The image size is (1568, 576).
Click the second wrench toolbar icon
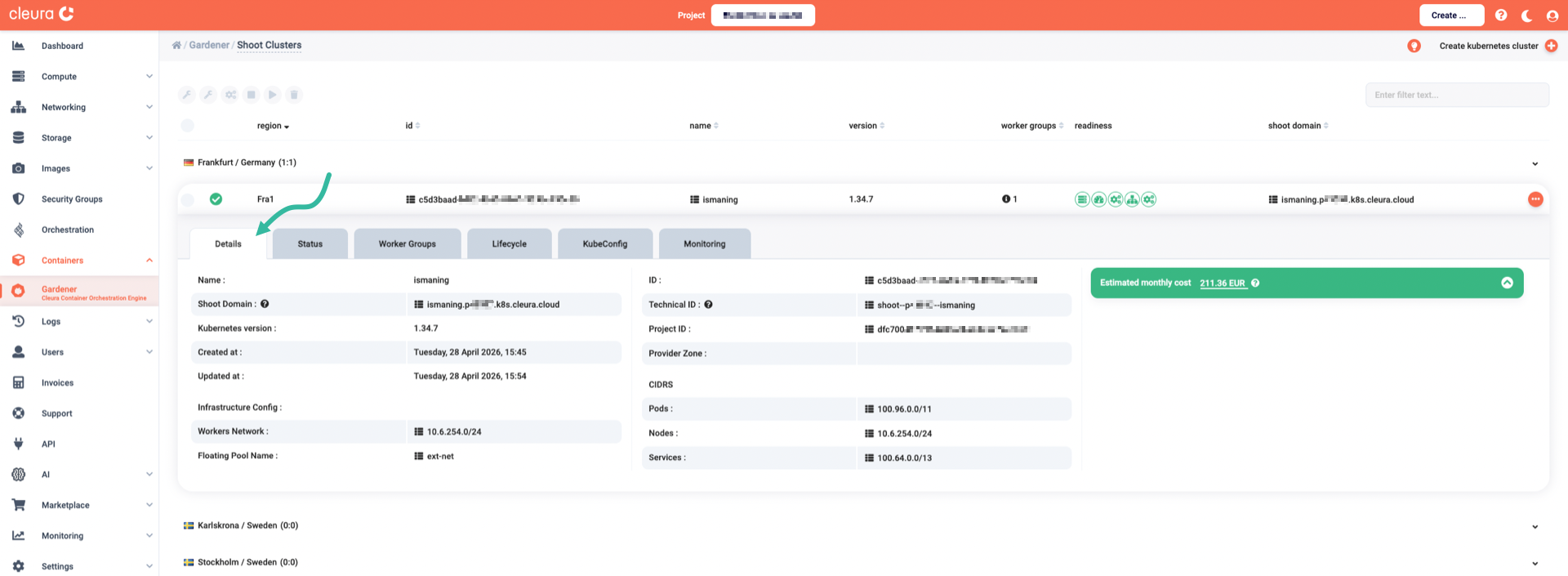click(x=208, y=95)
